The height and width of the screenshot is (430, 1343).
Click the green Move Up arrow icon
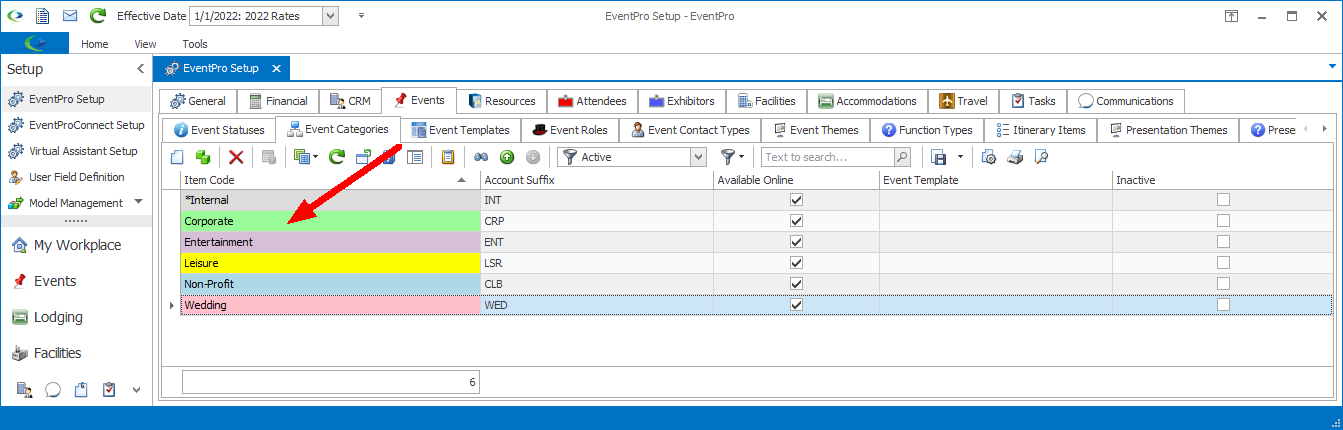(x=507, y=157)
